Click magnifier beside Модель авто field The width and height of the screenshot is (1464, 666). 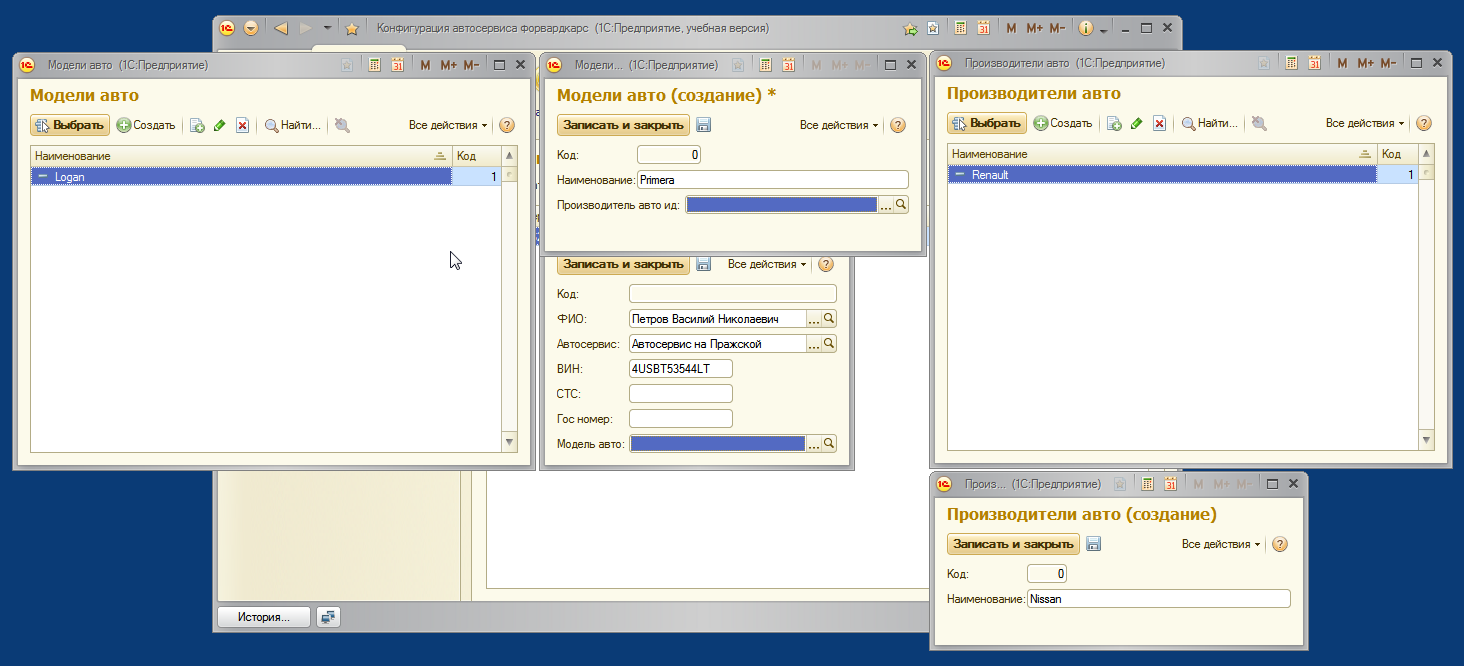click(x=829, y=444)
